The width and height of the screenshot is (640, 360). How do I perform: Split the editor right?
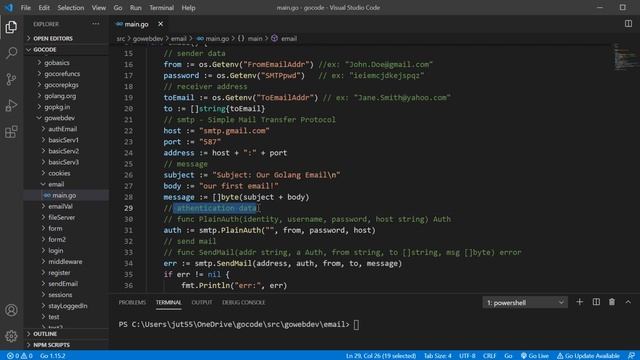click(x=628, y=24)
